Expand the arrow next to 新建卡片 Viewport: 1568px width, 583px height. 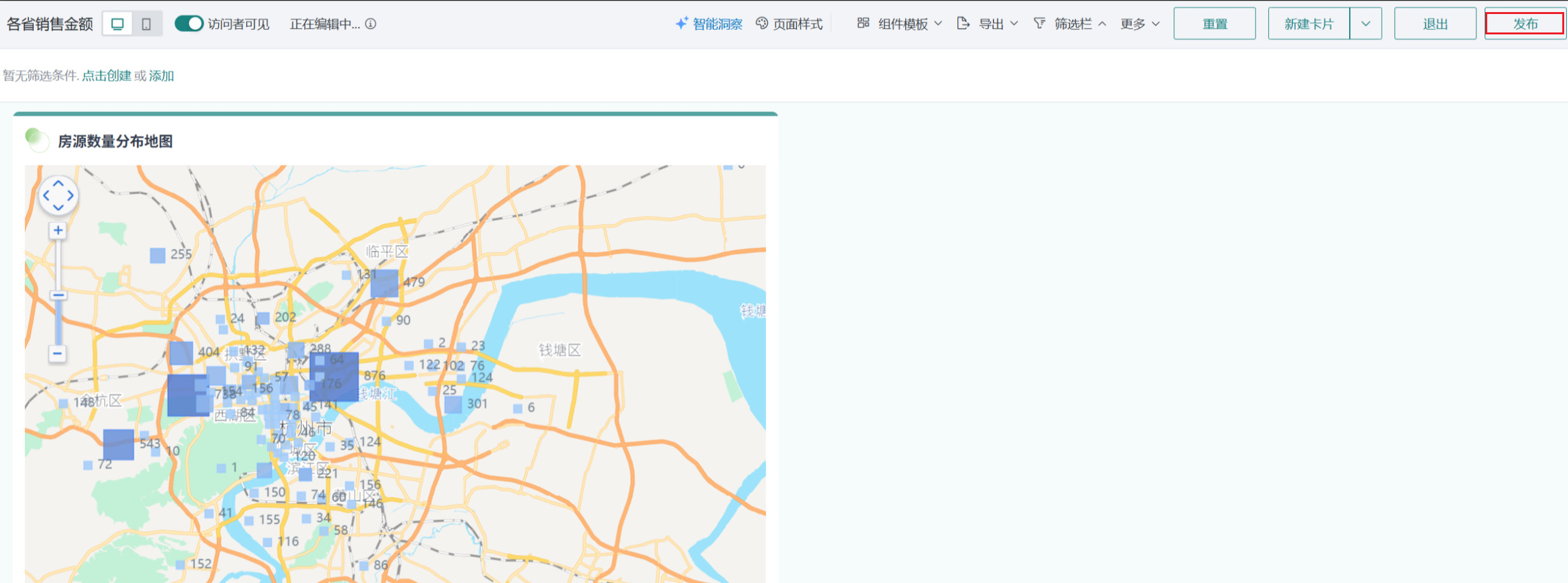[x=1366, y=24]
